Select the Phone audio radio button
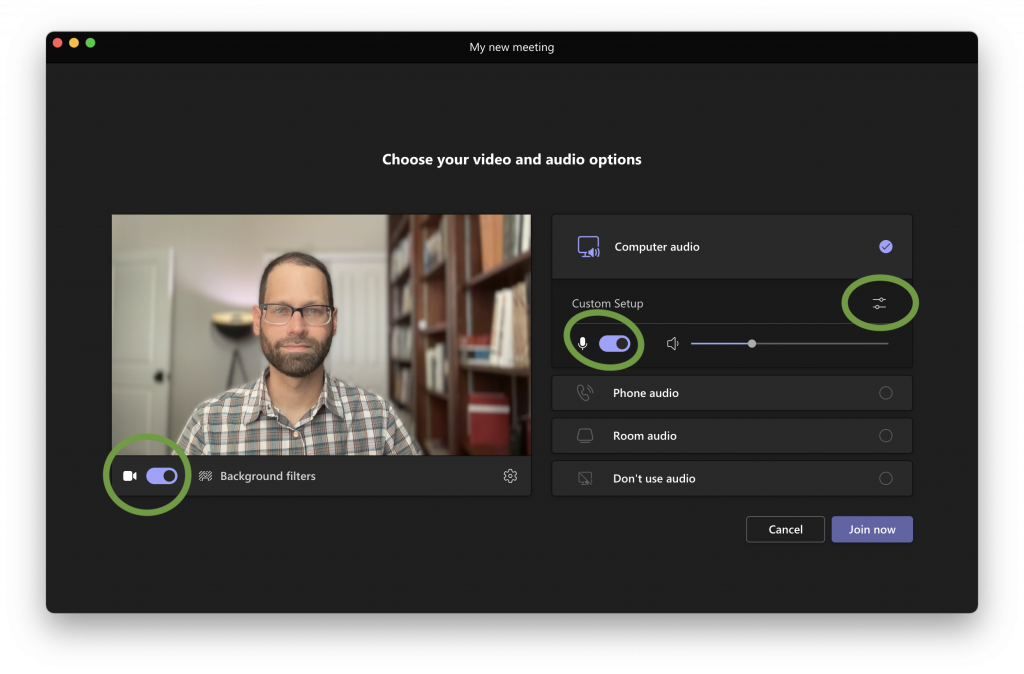The width and height of the screenshot is (1024, 674). (x=886, y=393)
